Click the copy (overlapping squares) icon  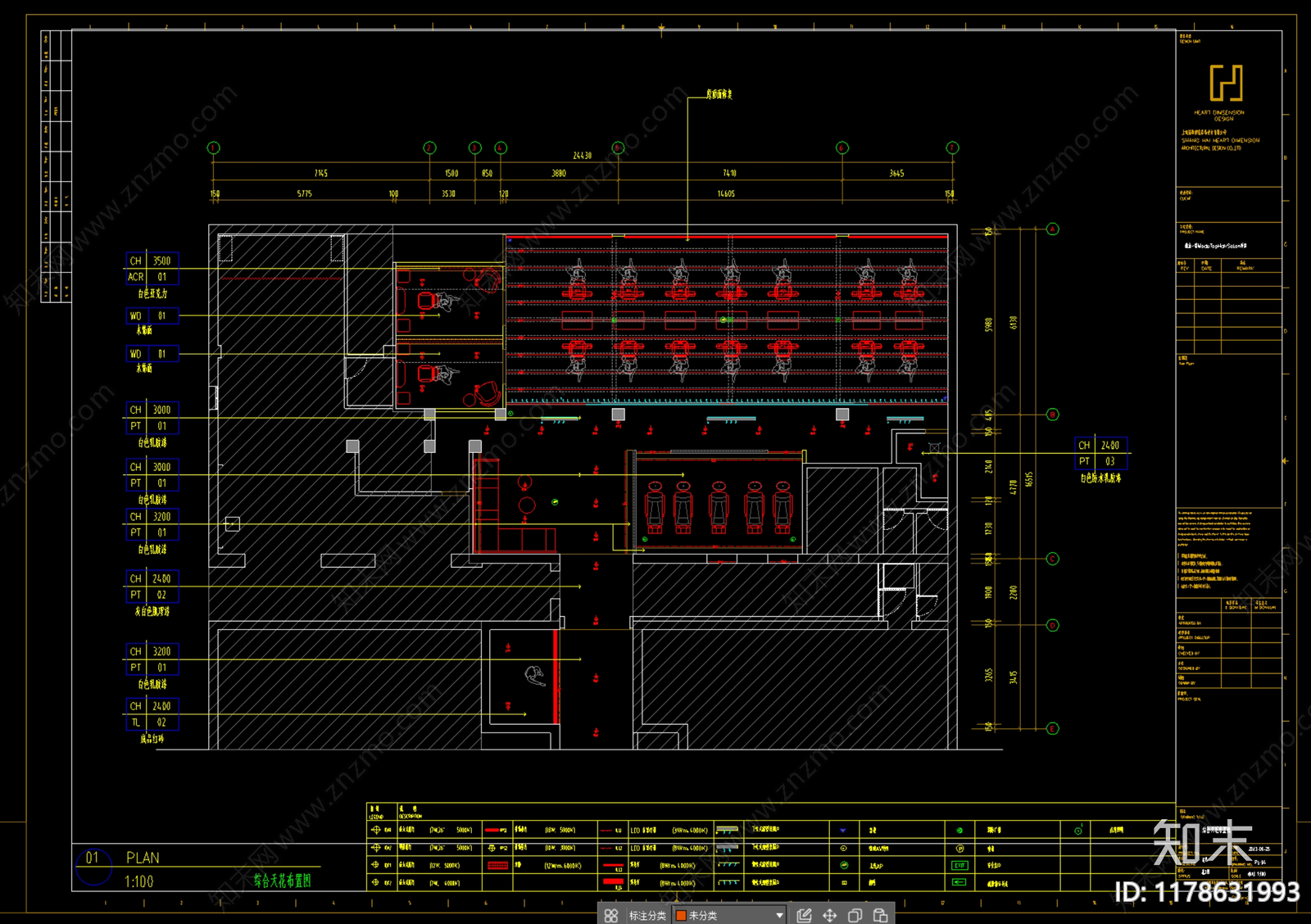point(855,915)
